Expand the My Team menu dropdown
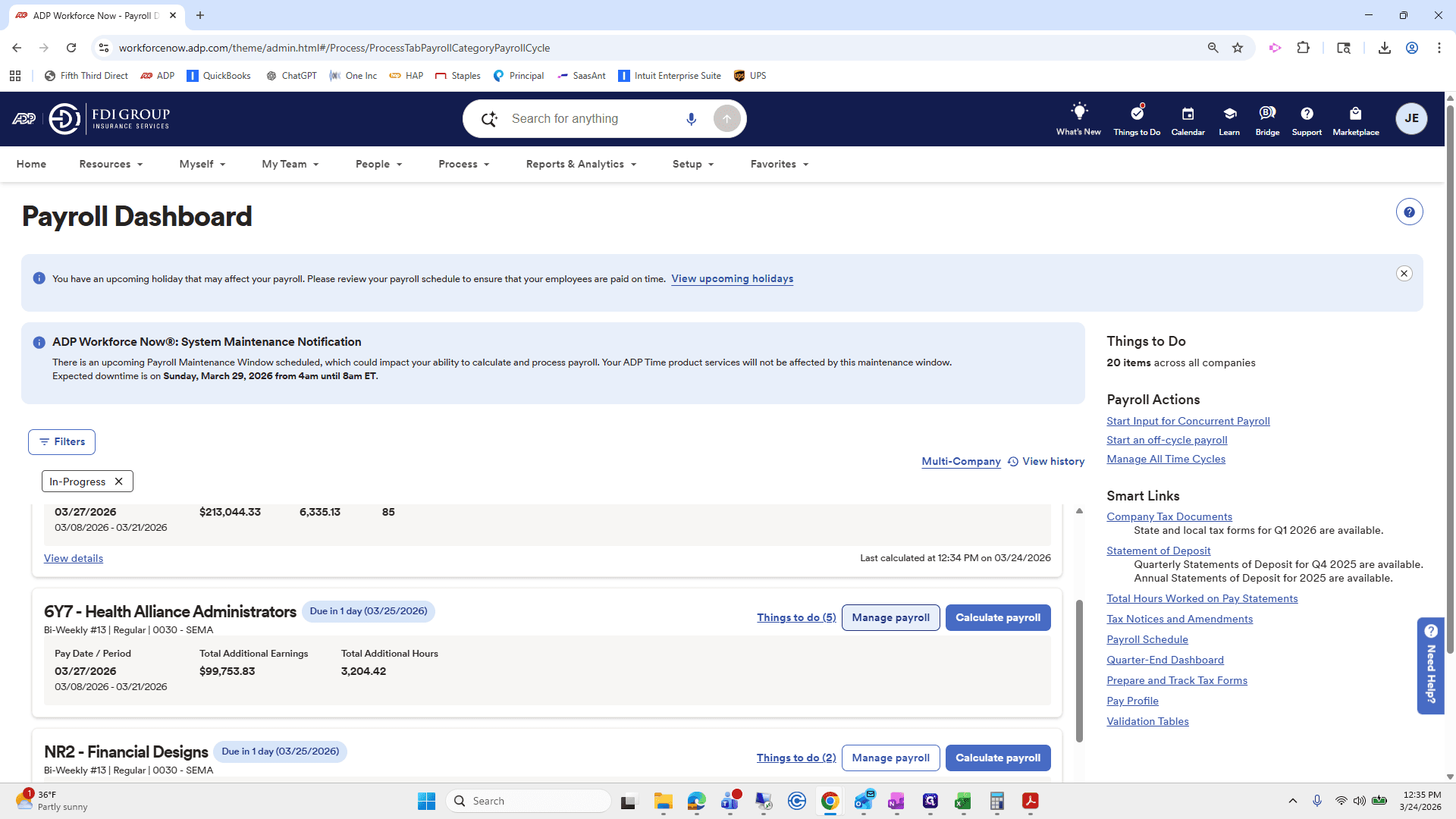 tap(290, 164)
